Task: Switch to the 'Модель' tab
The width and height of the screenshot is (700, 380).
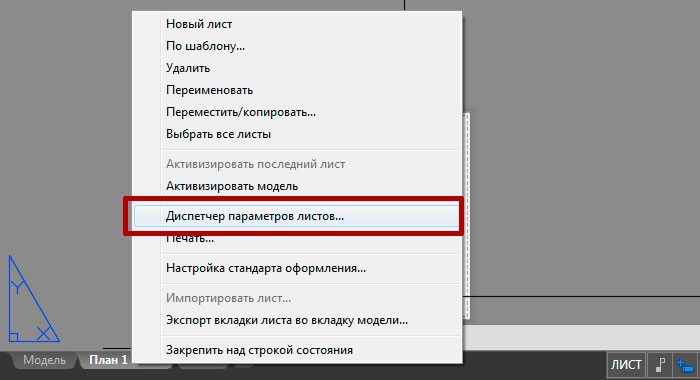Action: coord(44,360)
